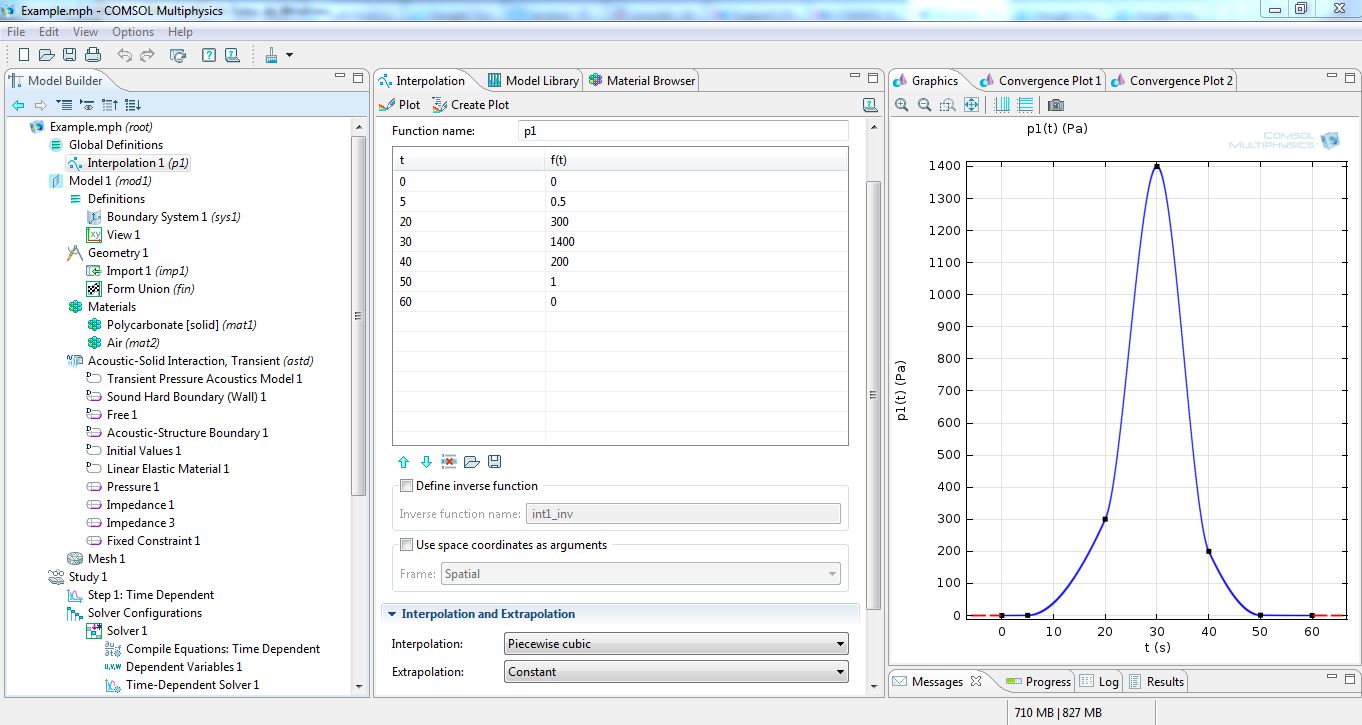Click the Zoom Extents icon in Graphics toolbar
Screen dimensions: 1362x725
tap(971, 105)
